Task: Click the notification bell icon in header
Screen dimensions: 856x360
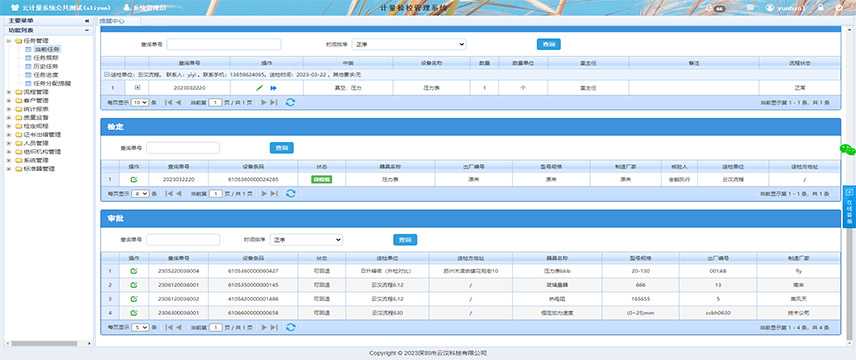Action: coord(709,8)
